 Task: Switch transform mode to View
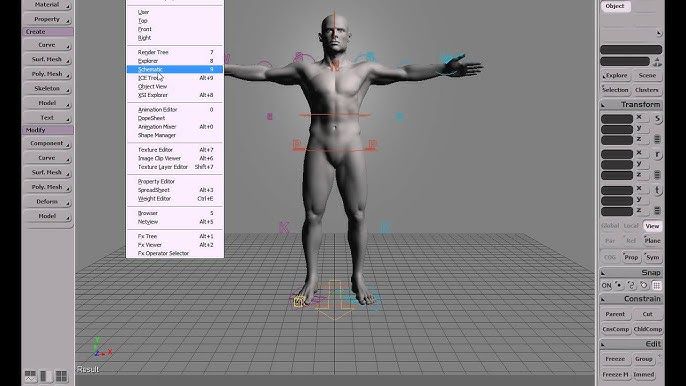click(652, 226)
